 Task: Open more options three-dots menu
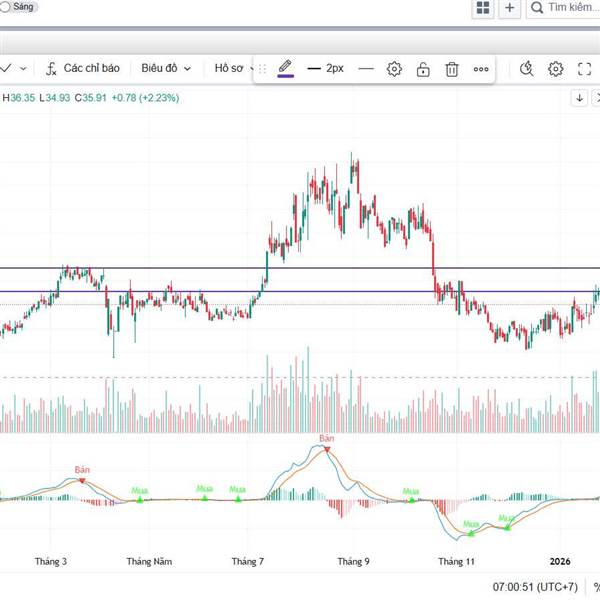(x=481, y=69)
